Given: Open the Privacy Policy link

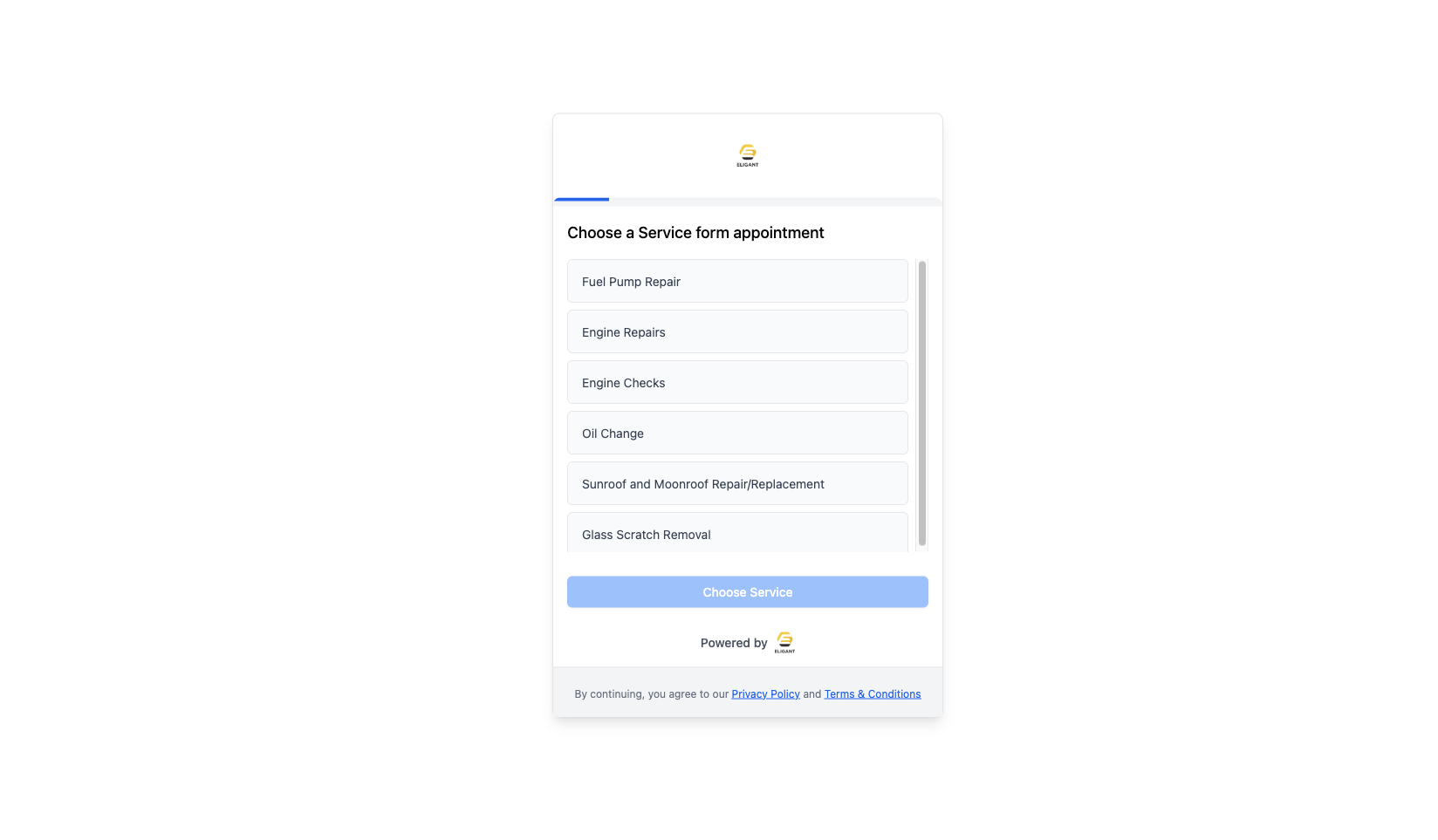Looking at the screenshot, I should point(765,693).
